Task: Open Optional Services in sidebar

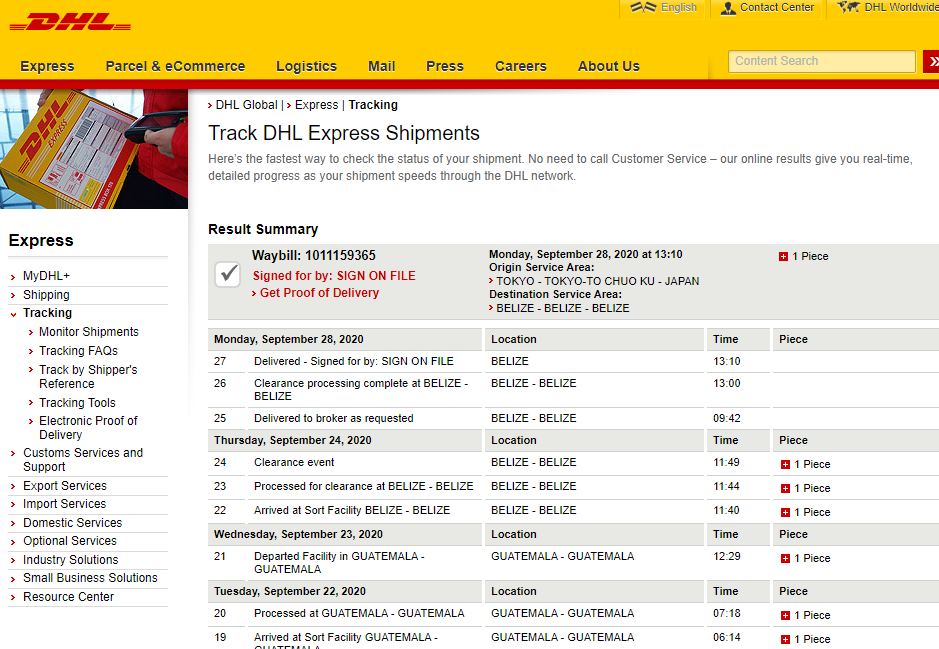Action: pyautogui.click(x=69, y=541)
